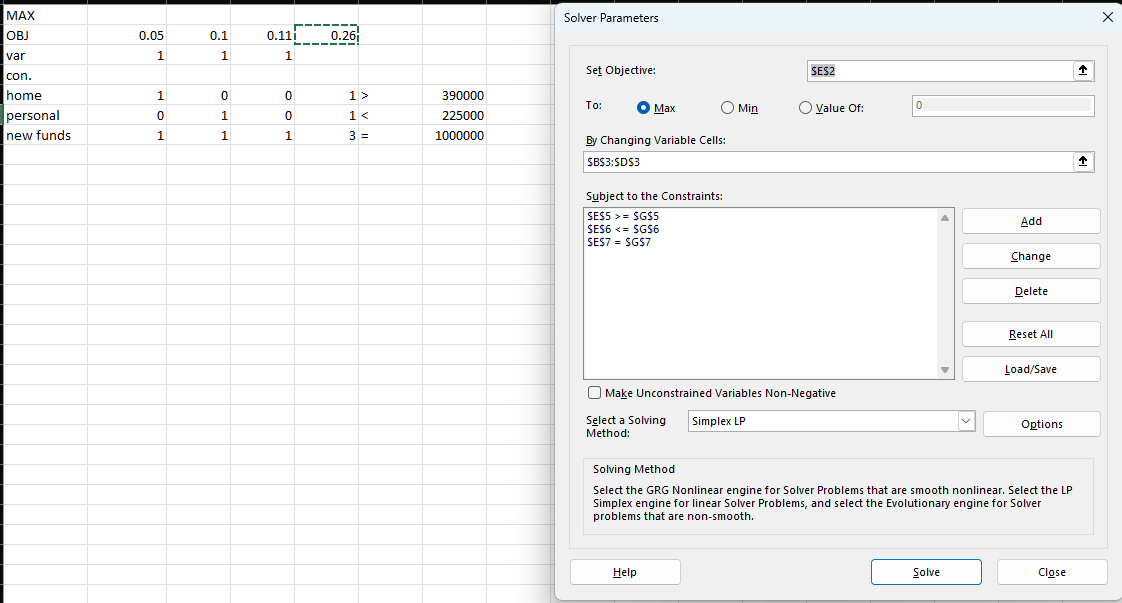Viewport: 1122px width, 603px height.
Task: Open the Select a Solving Method dropdown
Action: (965, 420)
